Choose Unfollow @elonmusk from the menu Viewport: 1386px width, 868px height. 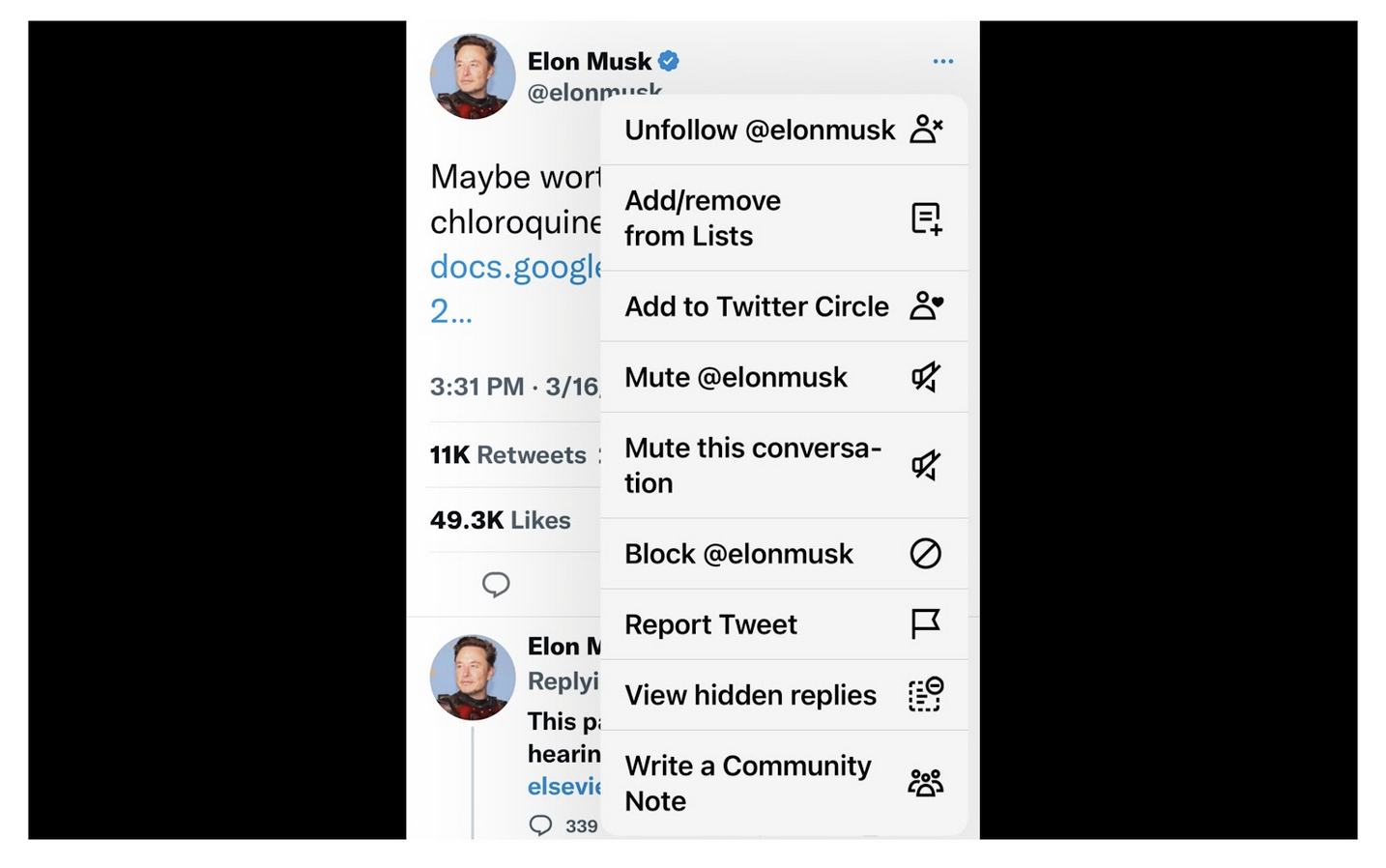(x=760, y=129)
